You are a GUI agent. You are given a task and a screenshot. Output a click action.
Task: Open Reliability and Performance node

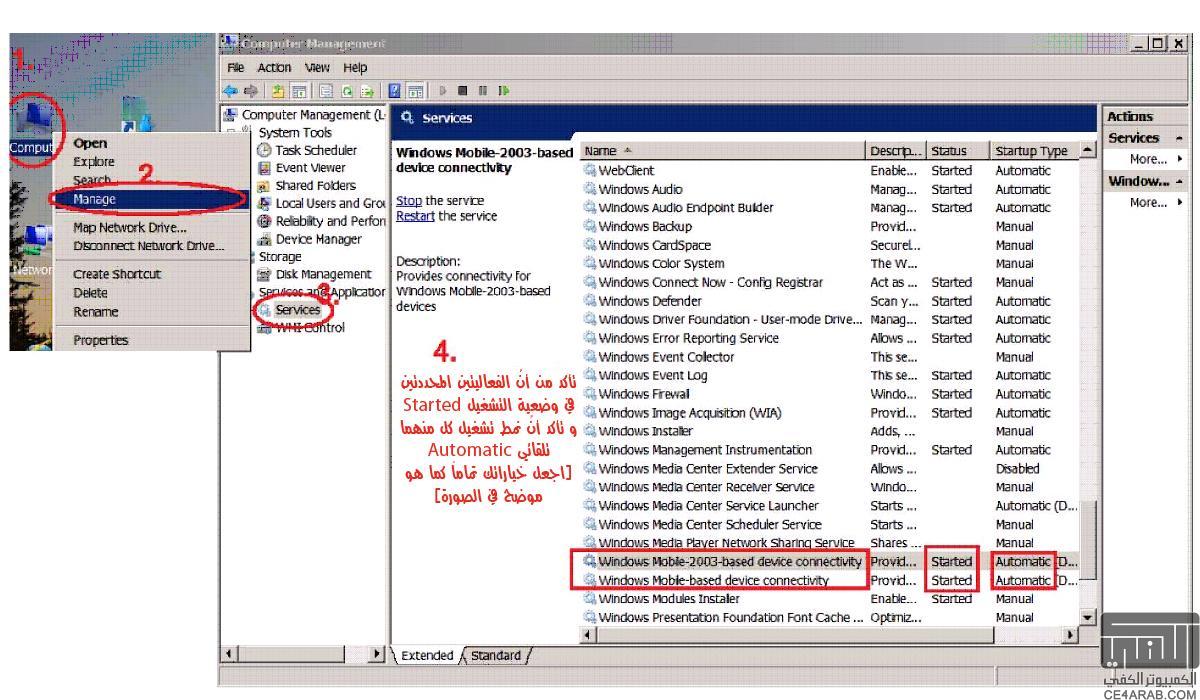tap(321, 221)
